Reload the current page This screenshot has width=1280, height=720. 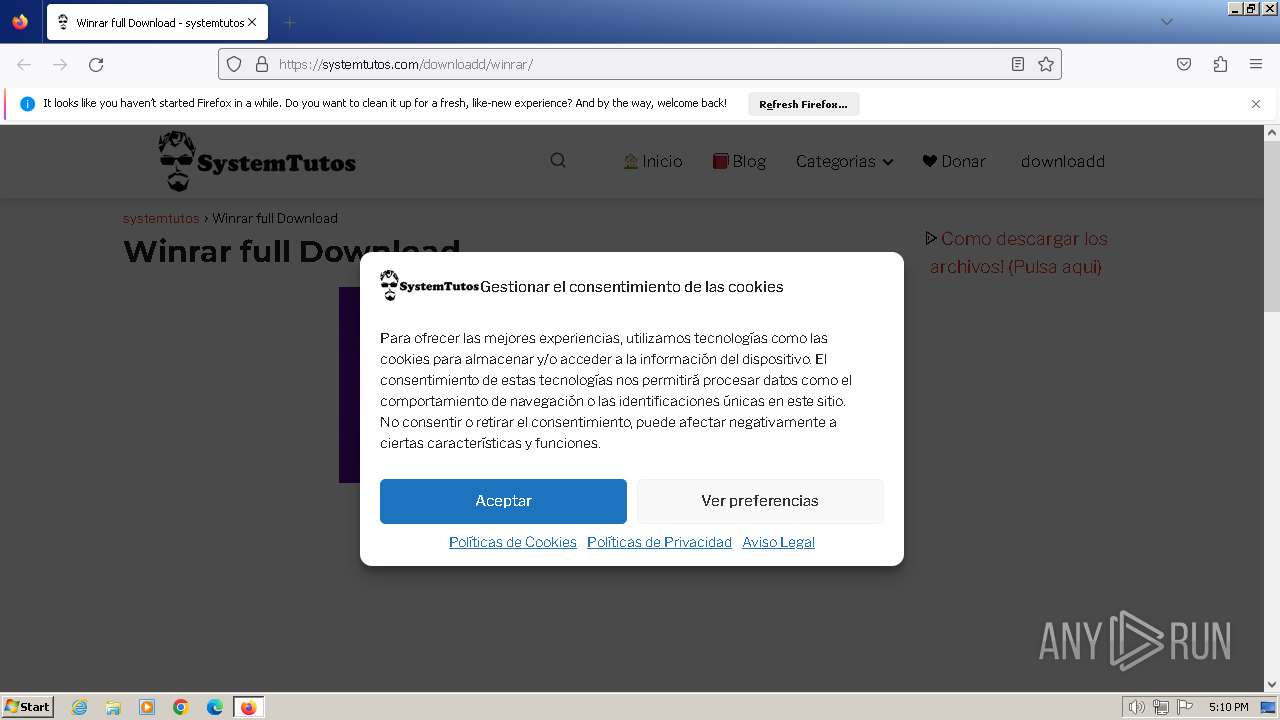96,64
